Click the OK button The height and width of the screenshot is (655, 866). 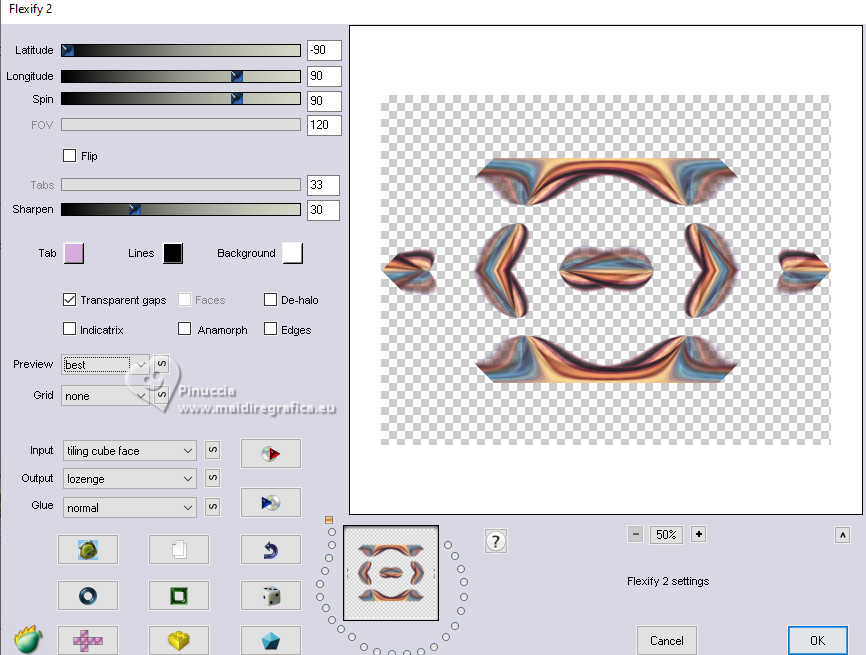[x=817, y=641]
